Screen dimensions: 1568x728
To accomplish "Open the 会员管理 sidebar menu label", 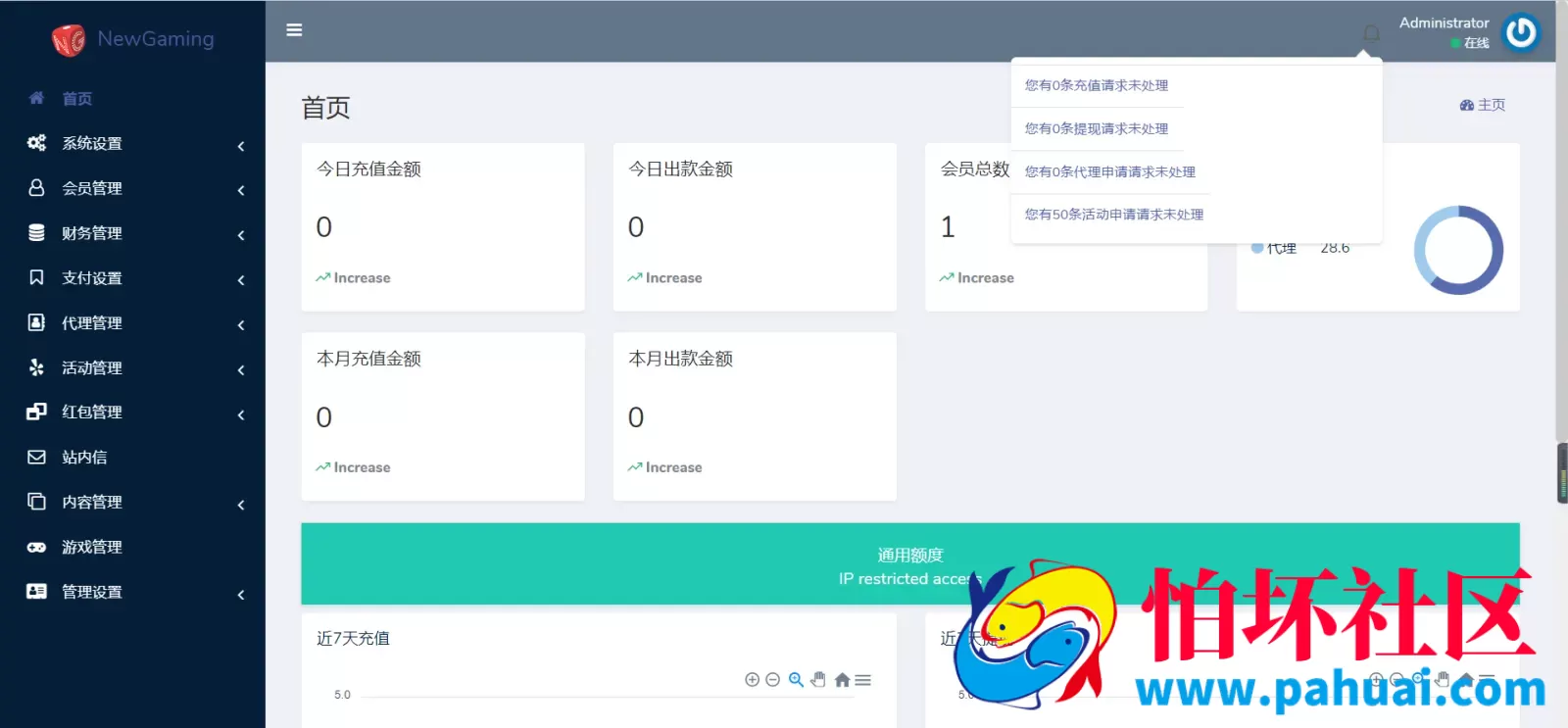I will [92, 188].
